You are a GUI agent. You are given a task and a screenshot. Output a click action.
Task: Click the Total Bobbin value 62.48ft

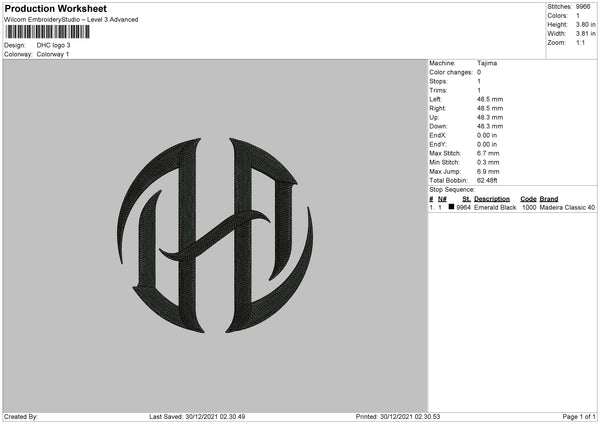coord(487,181)
